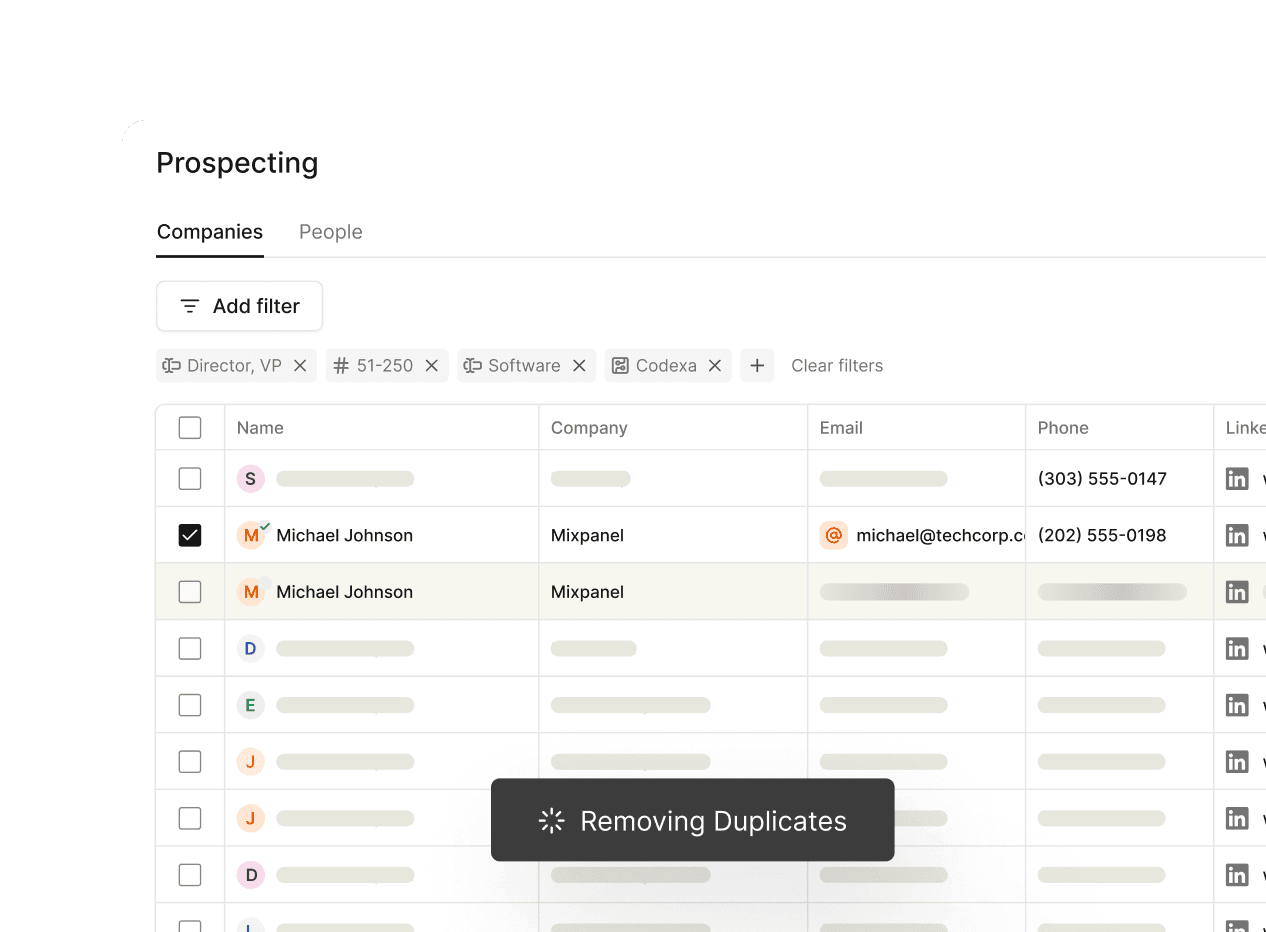Click the LinkedIn icon in Michael Johnson's checked row
Viewport: 1266px width, 932px height.
pos(1237,535)
